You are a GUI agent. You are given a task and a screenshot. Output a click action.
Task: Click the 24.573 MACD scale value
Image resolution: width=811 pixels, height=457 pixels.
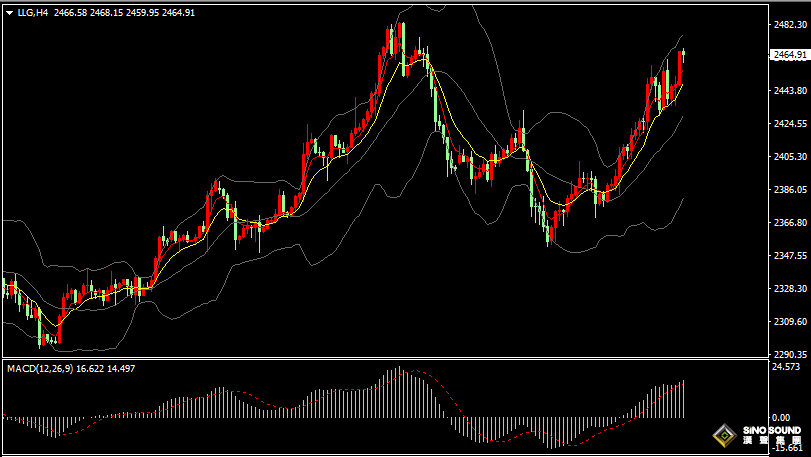coord(787,368)
